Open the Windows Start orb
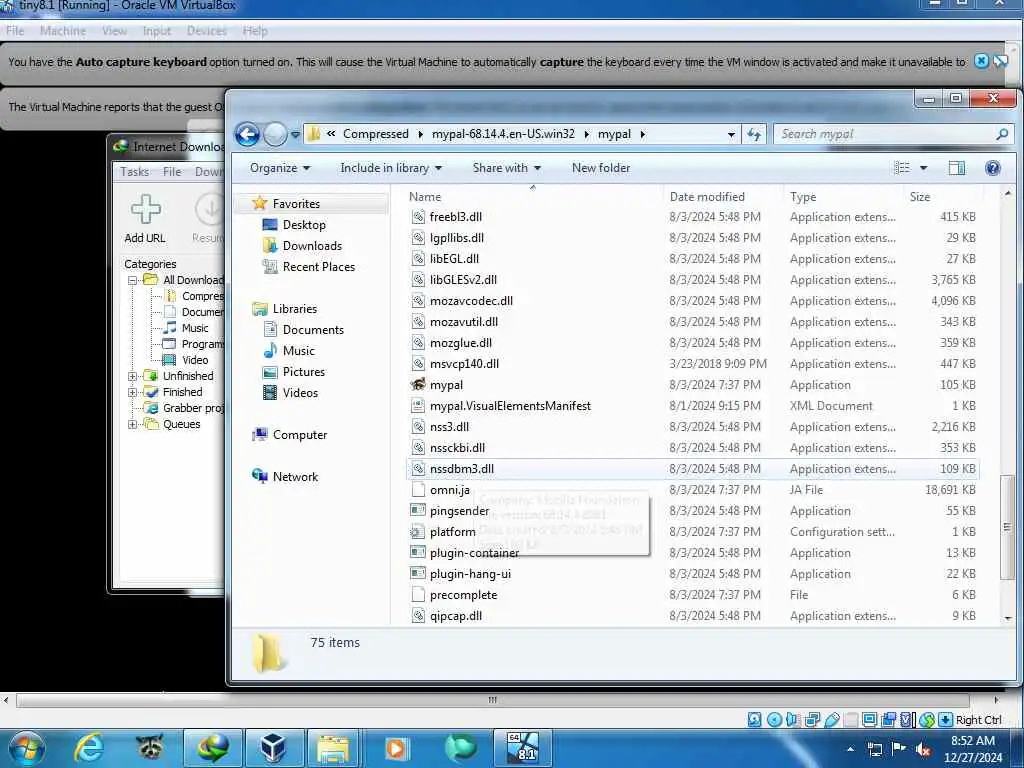Image resolution: width=1024 pixels, height=768 pixels. [27, 748]
